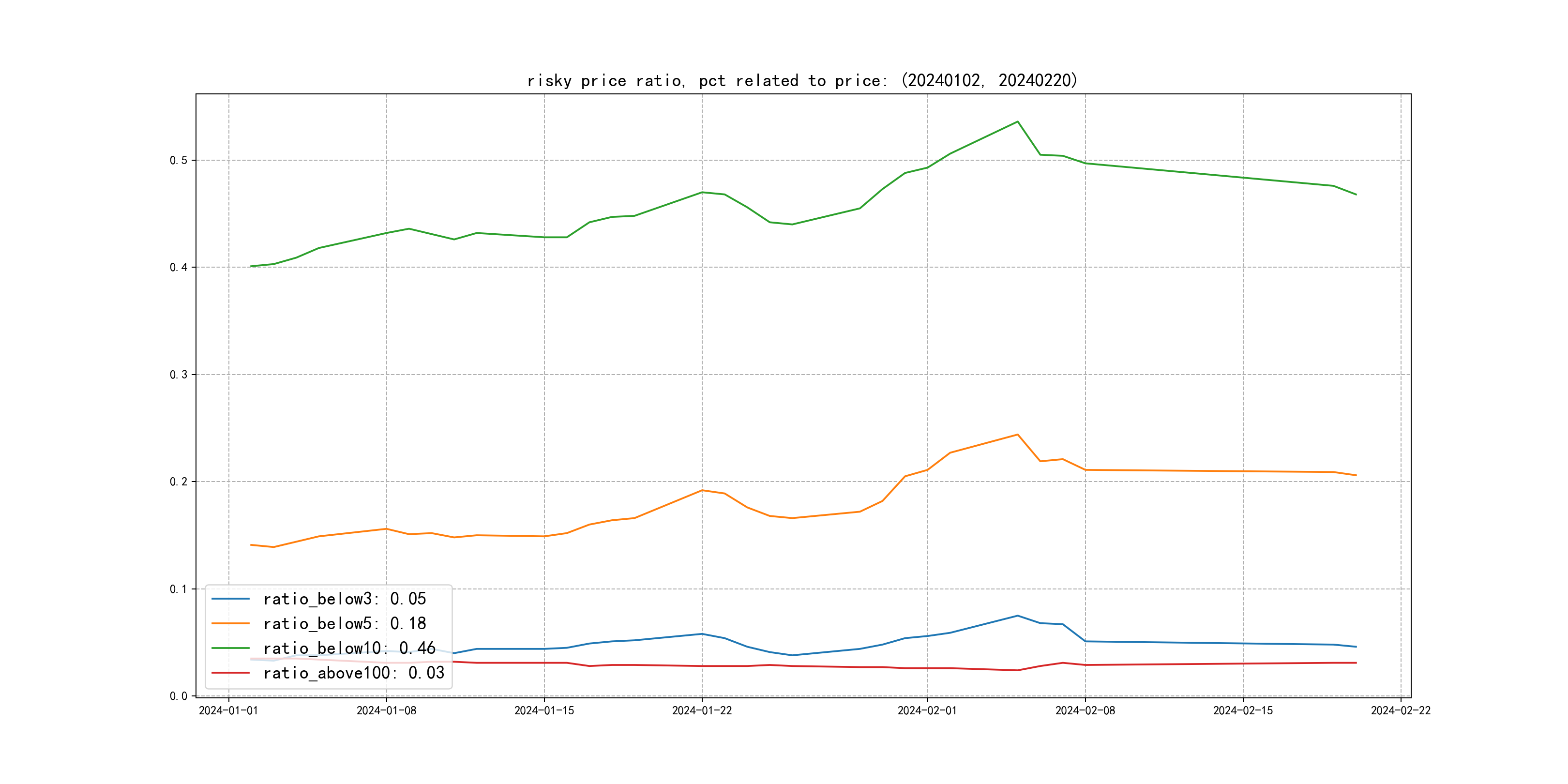Select the 'ratio_above100: 0.03' legend label
1568x784 pixels.
pyautogui.click(x=354, y=673)
